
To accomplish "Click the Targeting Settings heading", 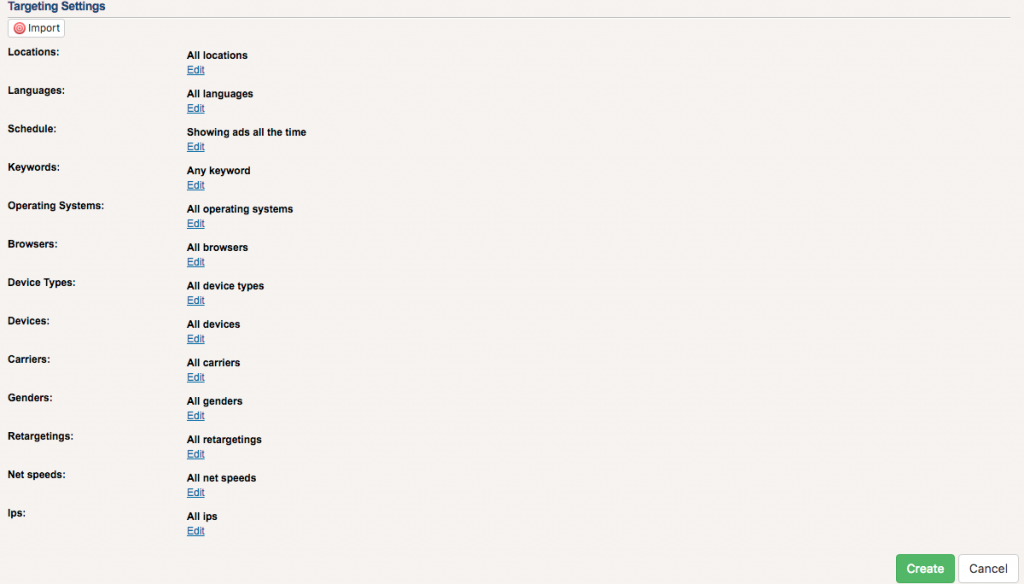I will click(56, 7).
